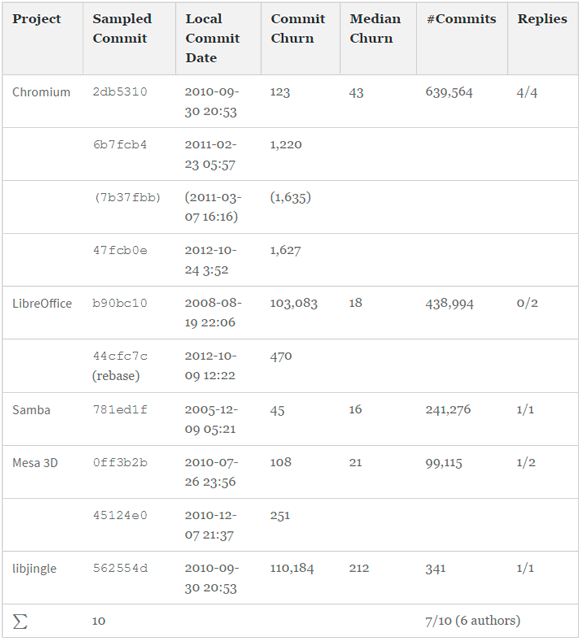Image resolution: width=580 pixels, height=639 pixels.
Task: Select the (7b37fbb) commit entry
Action: tap(127, 198)
